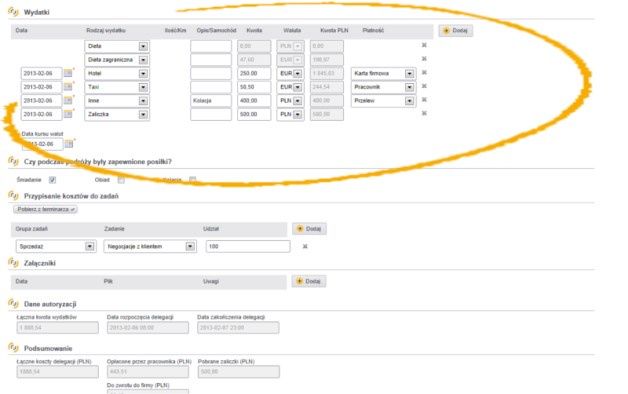Click the description field containing Kolacja

tap(211, 101)
